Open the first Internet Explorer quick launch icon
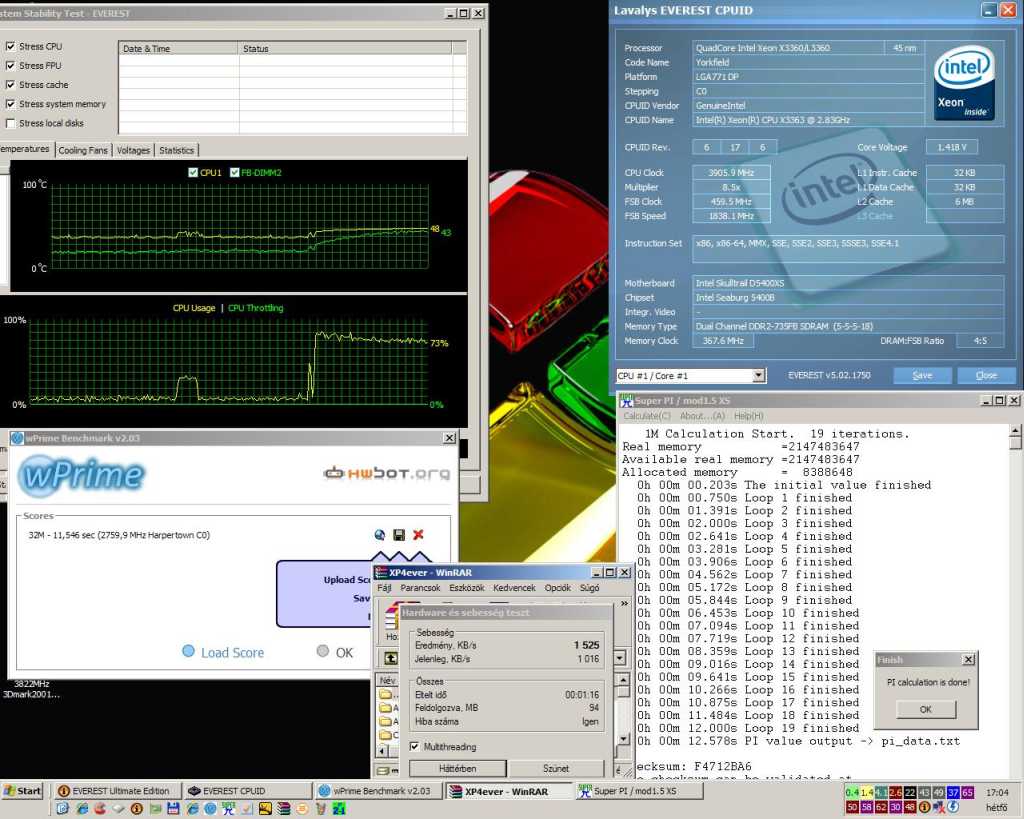 pos(82,809)
